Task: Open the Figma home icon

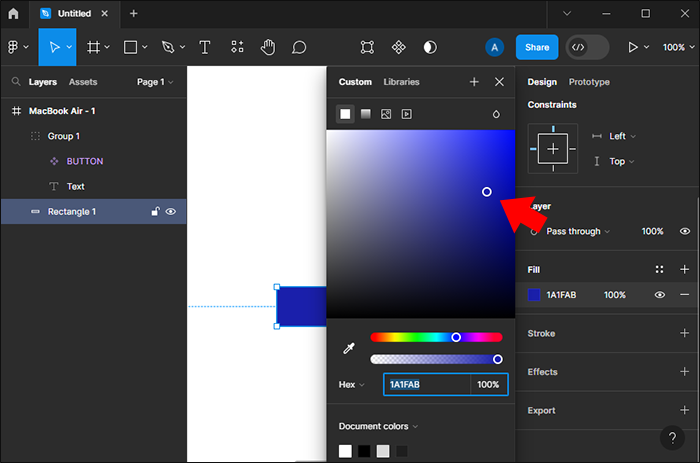Action: (13, 13)
